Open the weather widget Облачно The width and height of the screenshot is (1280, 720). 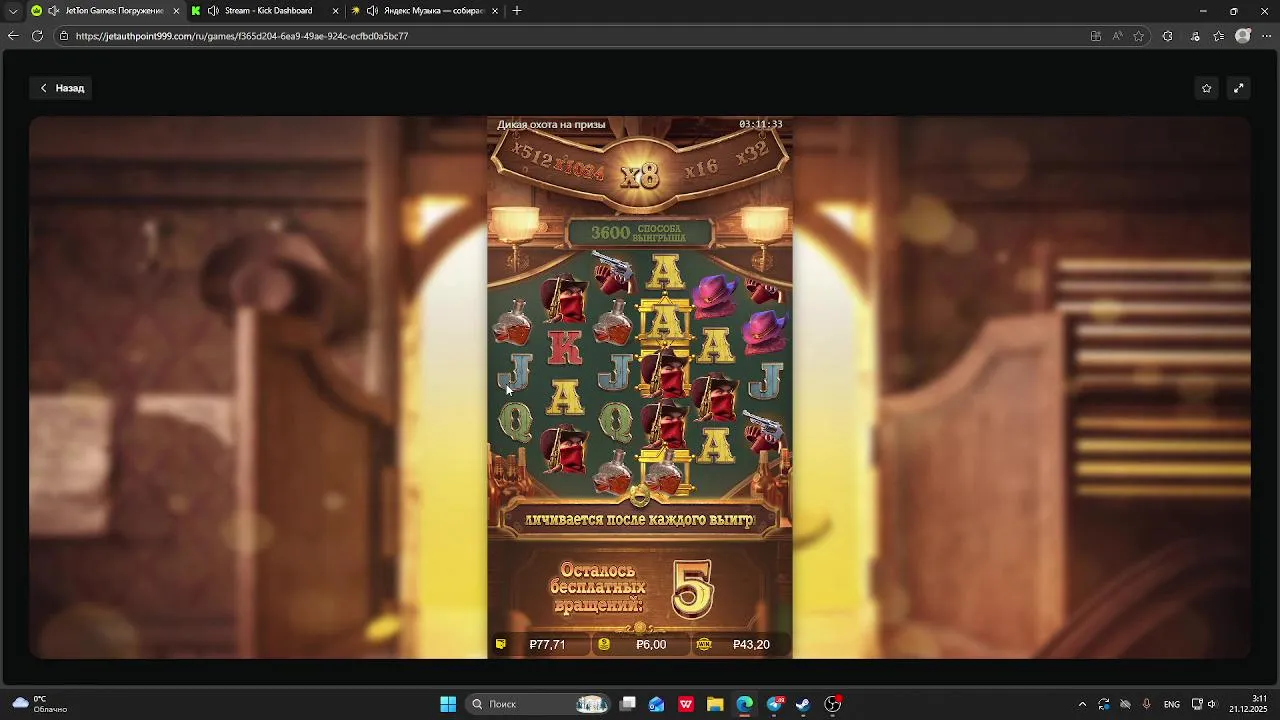coord(40,704)
